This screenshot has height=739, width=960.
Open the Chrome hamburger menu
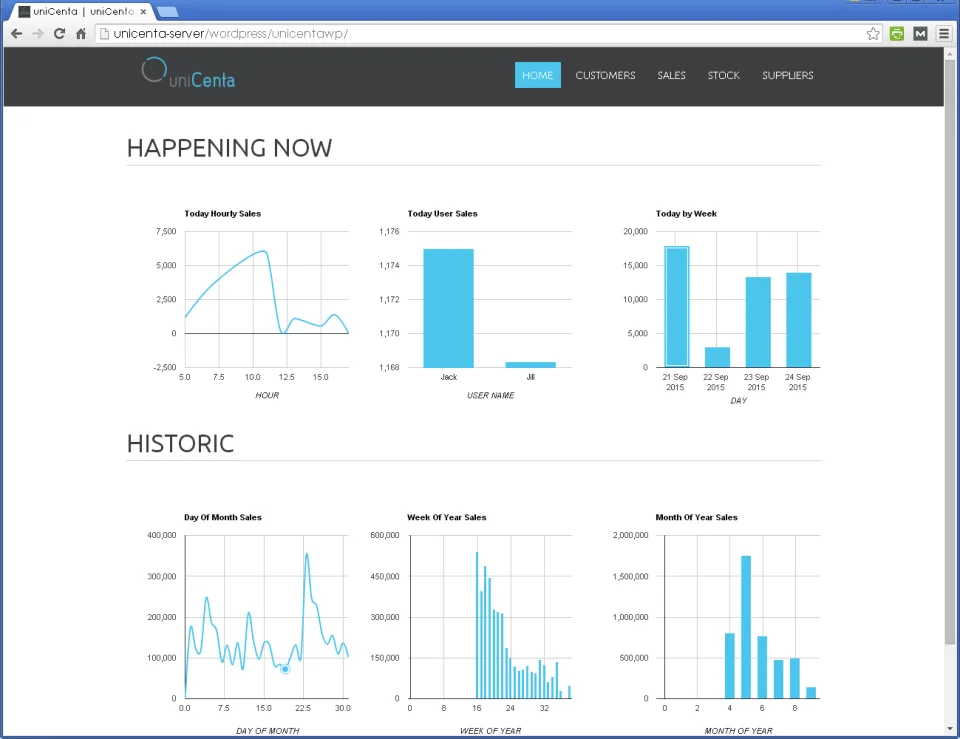click(x=944, y=34)
